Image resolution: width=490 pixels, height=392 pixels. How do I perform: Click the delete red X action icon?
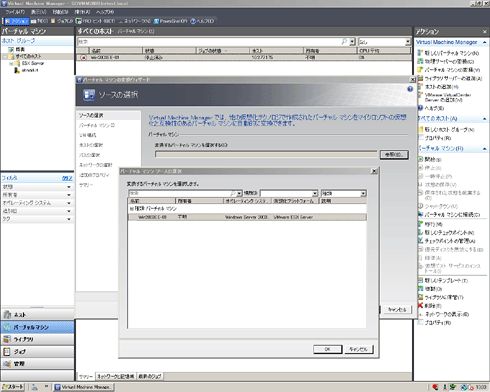pos(420,305)
